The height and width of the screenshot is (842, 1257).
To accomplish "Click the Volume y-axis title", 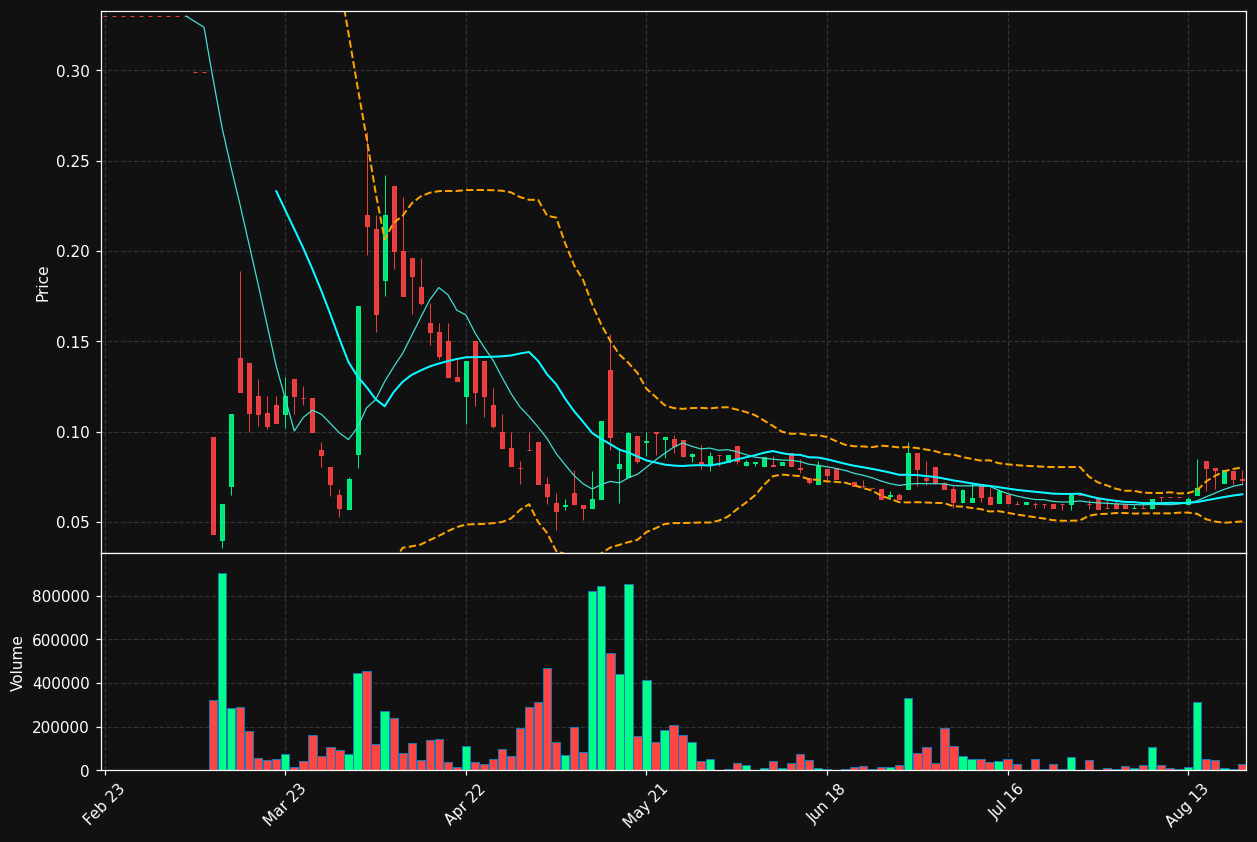I will [18, 663].
